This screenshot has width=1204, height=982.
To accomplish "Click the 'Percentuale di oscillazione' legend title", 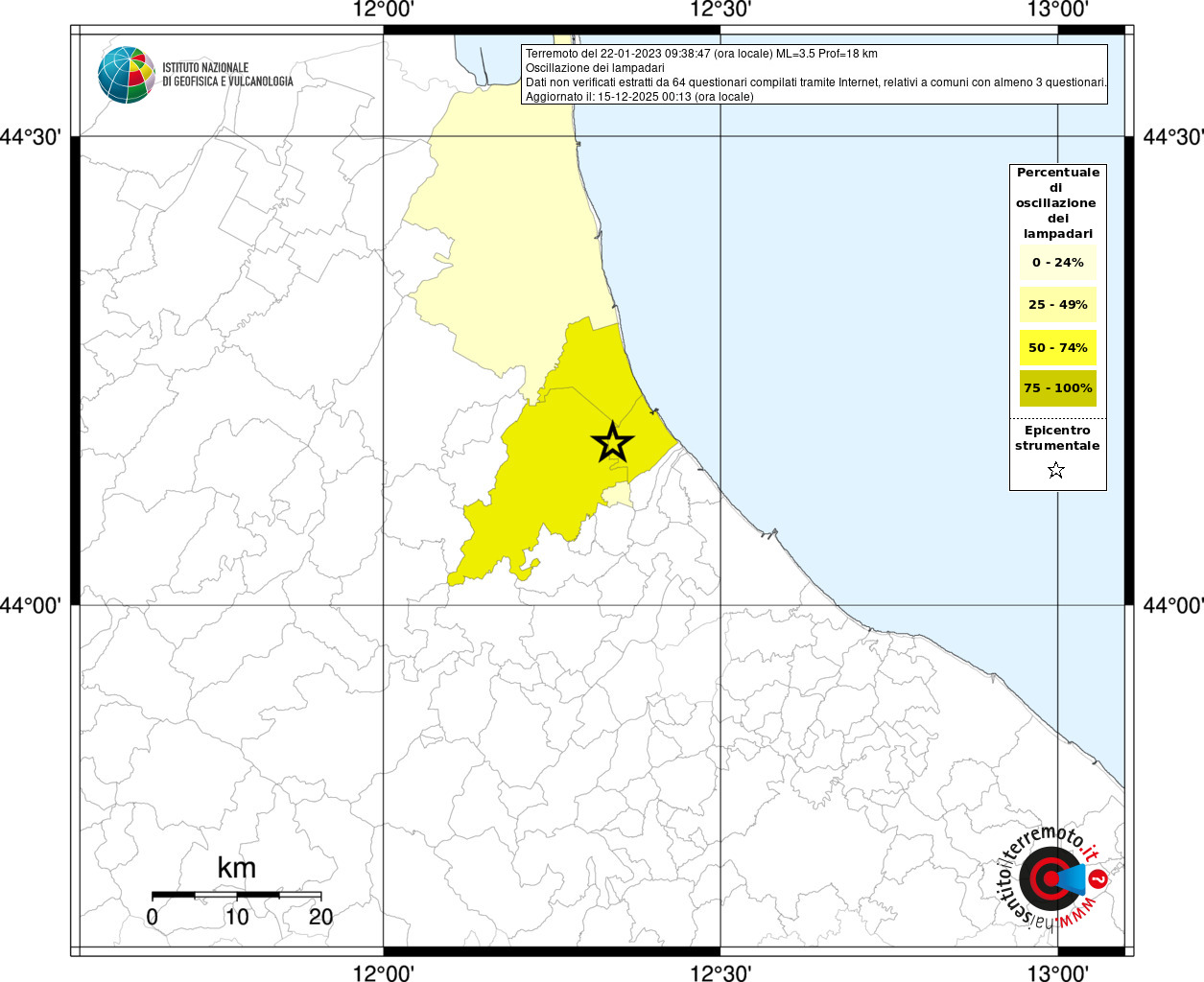I will click(1057, 202).
